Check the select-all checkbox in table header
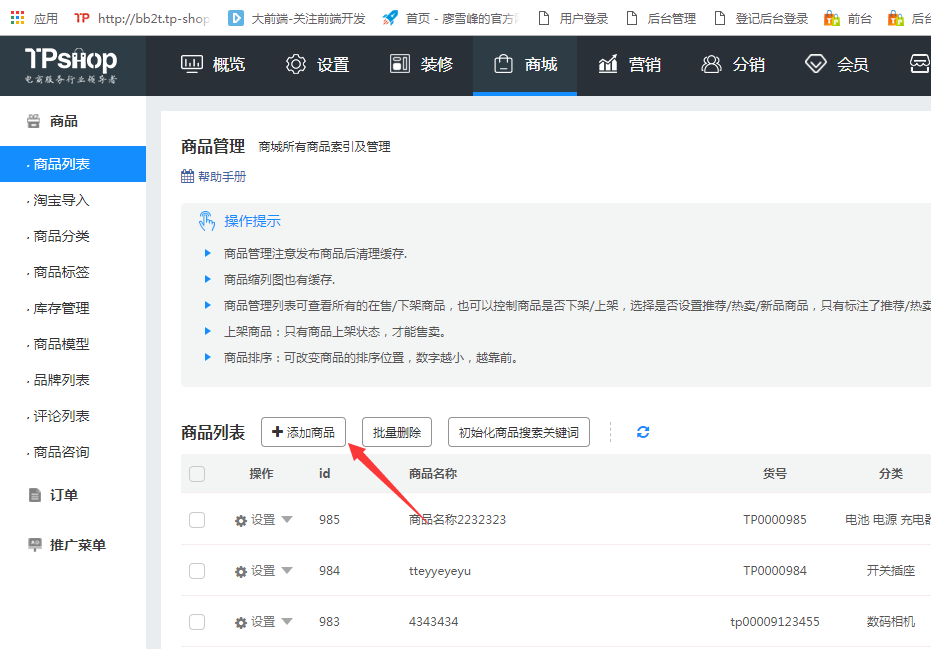Viewport: 931px width, 649px height. (196, 474)
